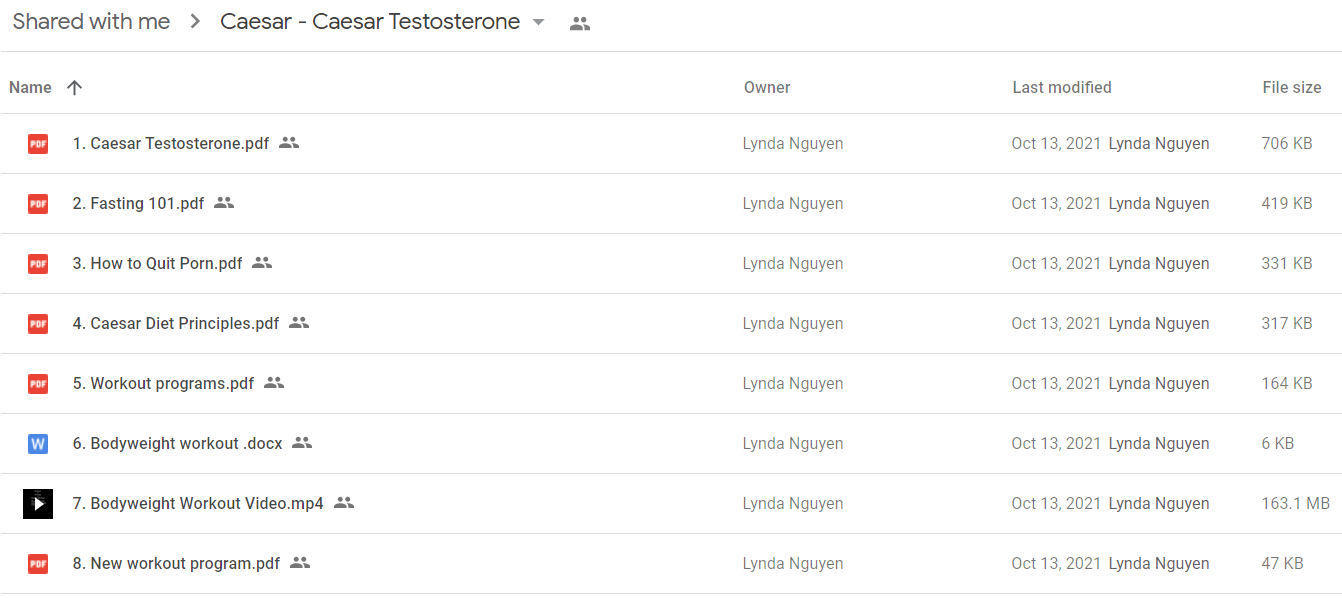Image resolution: width=1342 pixels, height=598 pixels.
Task: Open the folder dropdown arrow after Caesar Testosterone
Action: click(538, 22)
